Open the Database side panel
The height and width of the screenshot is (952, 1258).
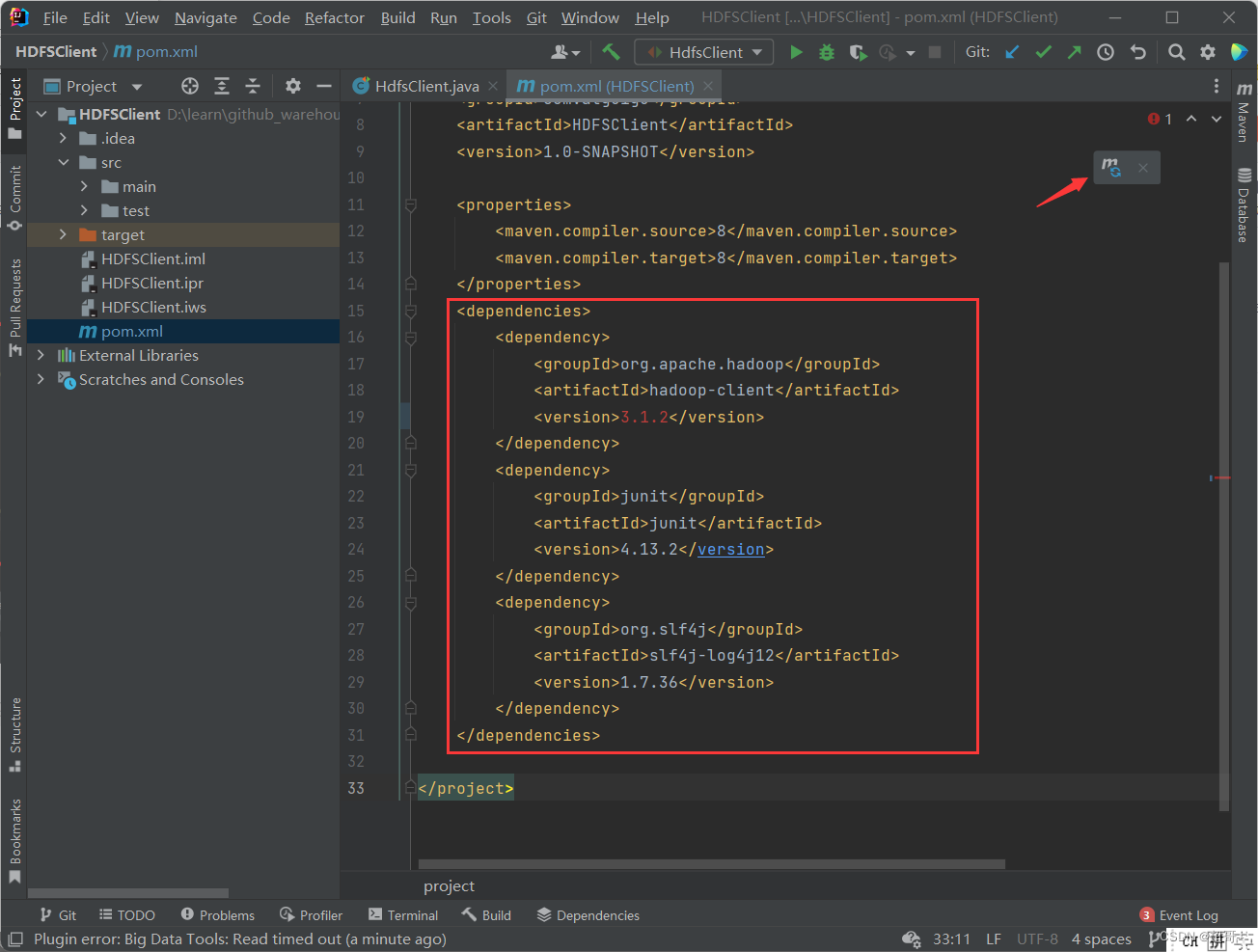(x=1244, y=204)
